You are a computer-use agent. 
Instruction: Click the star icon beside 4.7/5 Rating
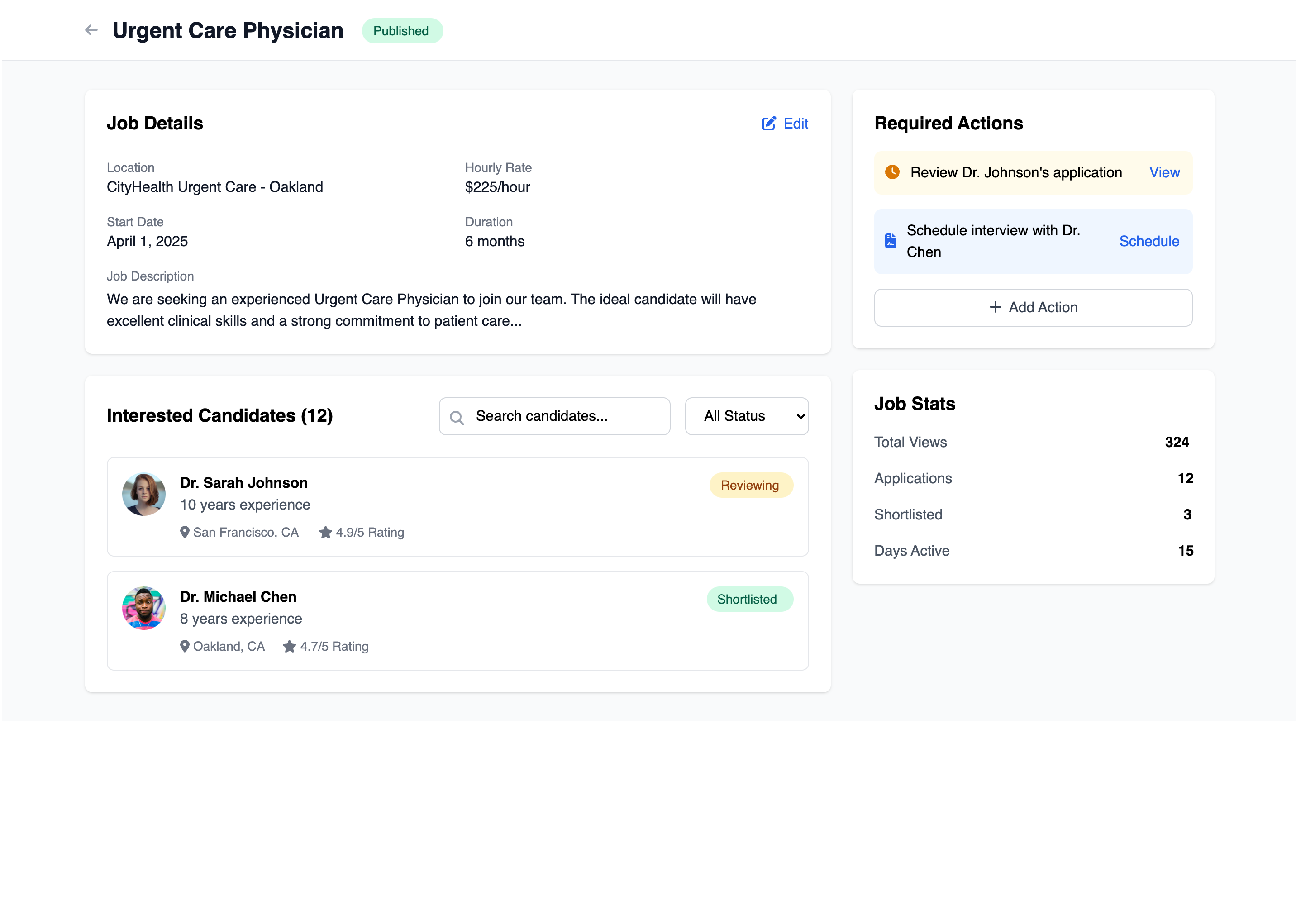[x=289, y=646]
